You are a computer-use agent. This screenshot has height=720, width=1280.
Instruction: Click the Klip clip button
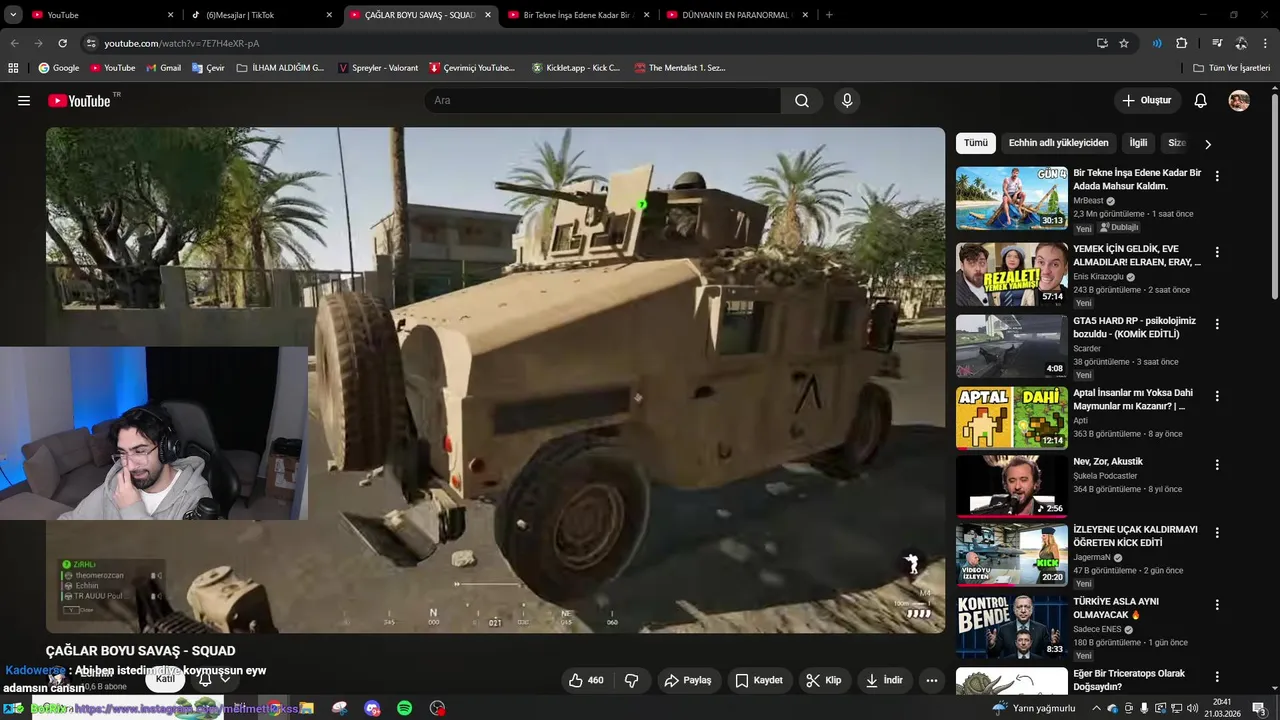824,680
